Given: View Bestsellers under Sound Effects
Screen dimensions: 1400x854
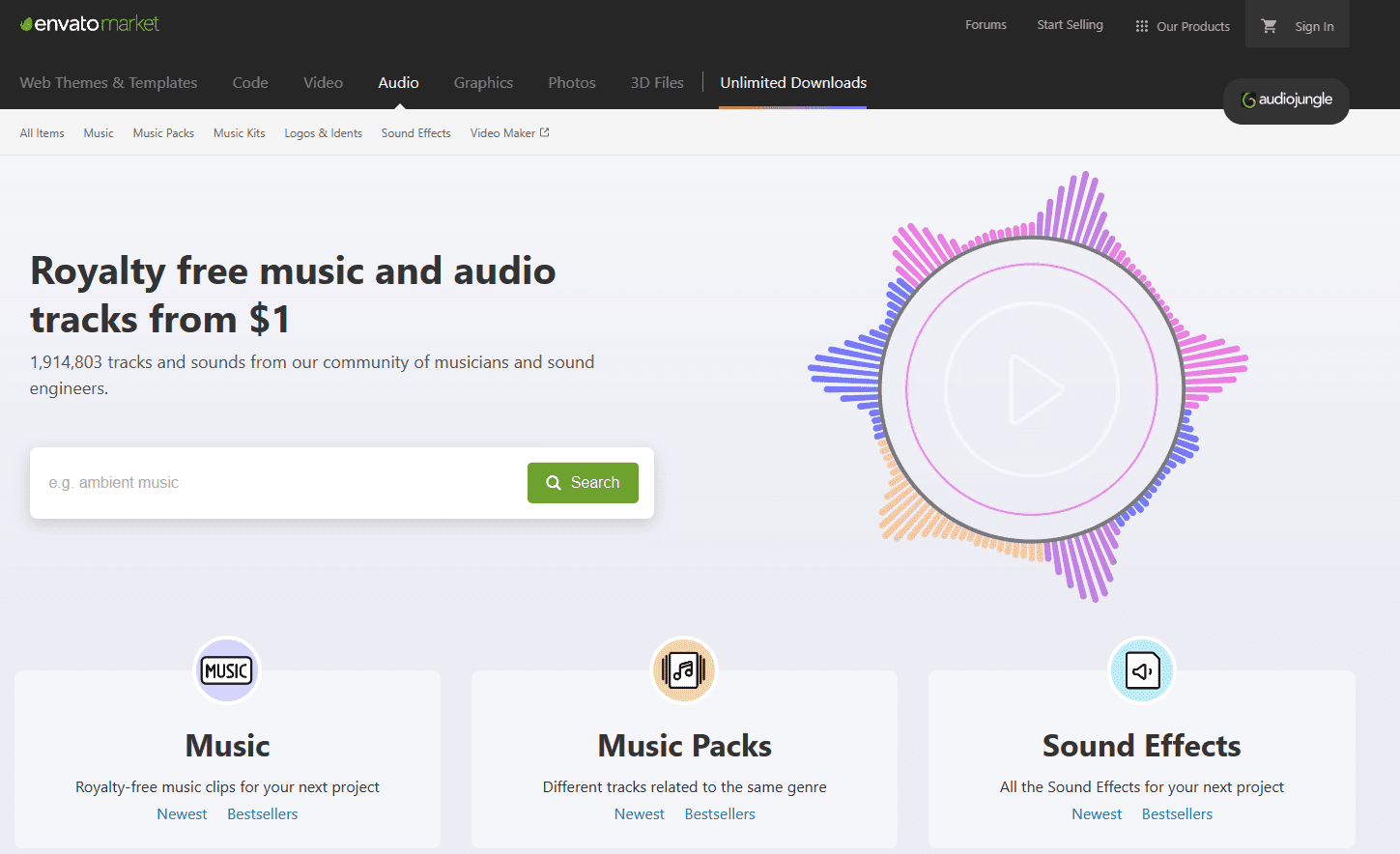Looking at the screenshot, I should pos(1177,813).
